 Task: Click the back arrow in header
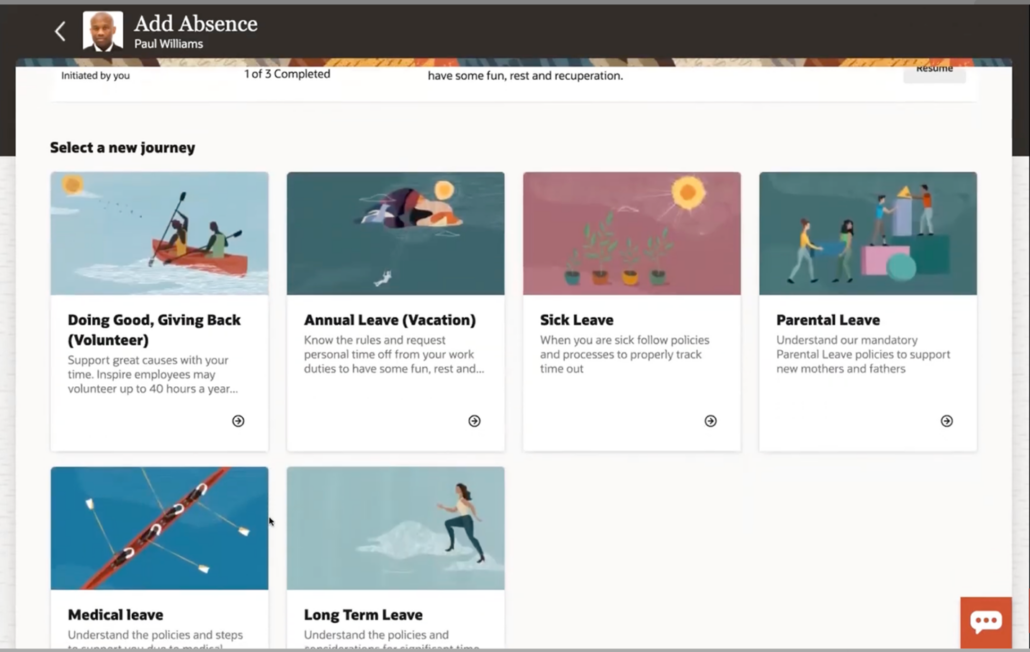[60, 31]
